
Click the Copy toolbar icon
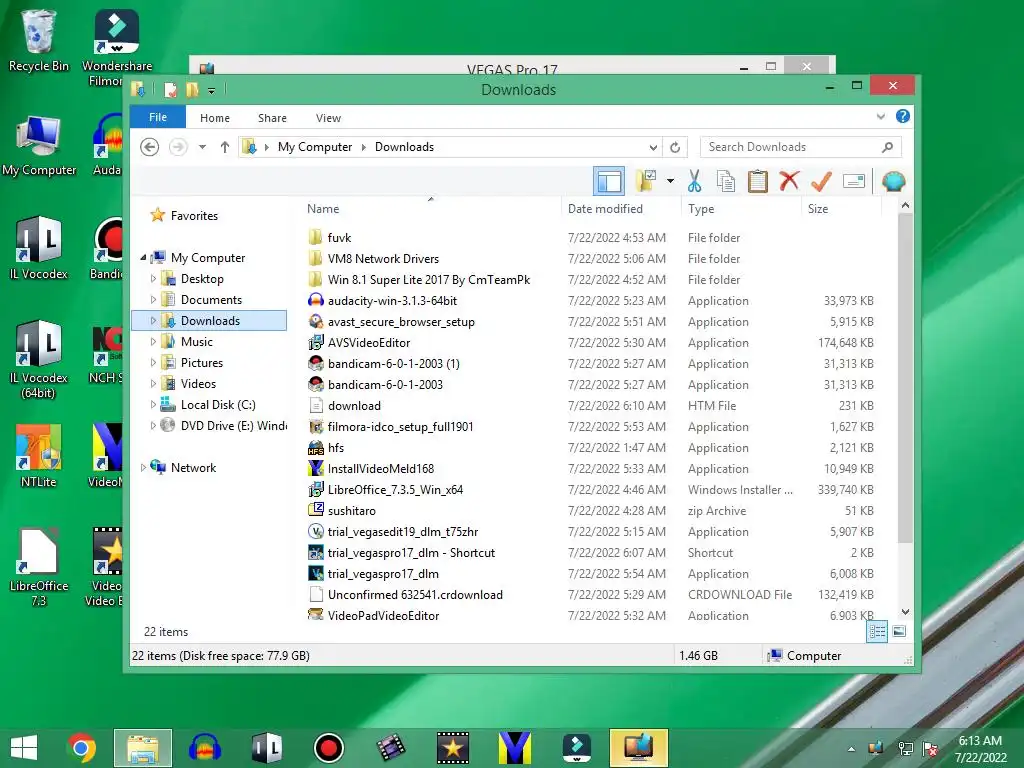pos(726,181)
